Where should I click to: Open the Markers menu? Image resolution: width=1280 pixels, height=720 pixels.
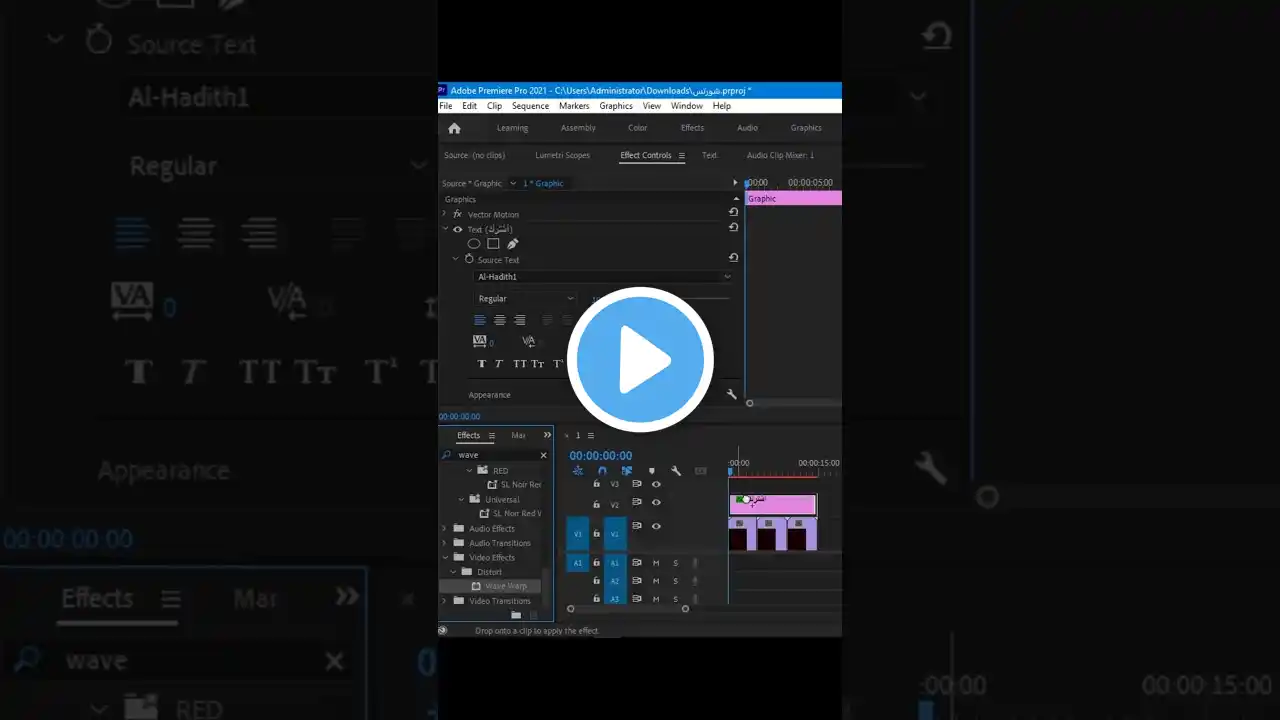coord(574,106)
